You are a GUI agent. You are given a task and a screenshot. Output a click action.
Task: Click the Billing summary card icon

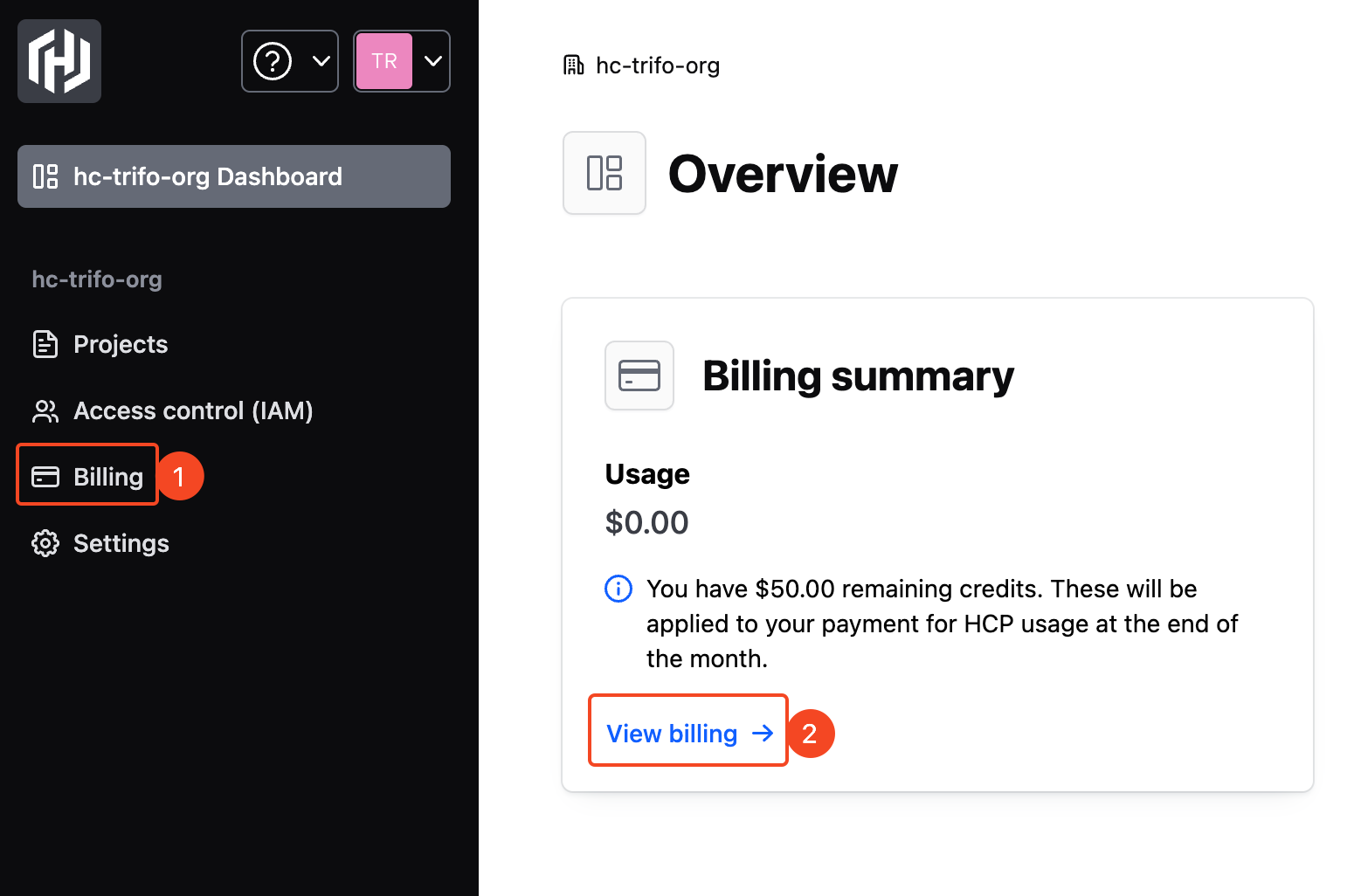click(639, 376)
